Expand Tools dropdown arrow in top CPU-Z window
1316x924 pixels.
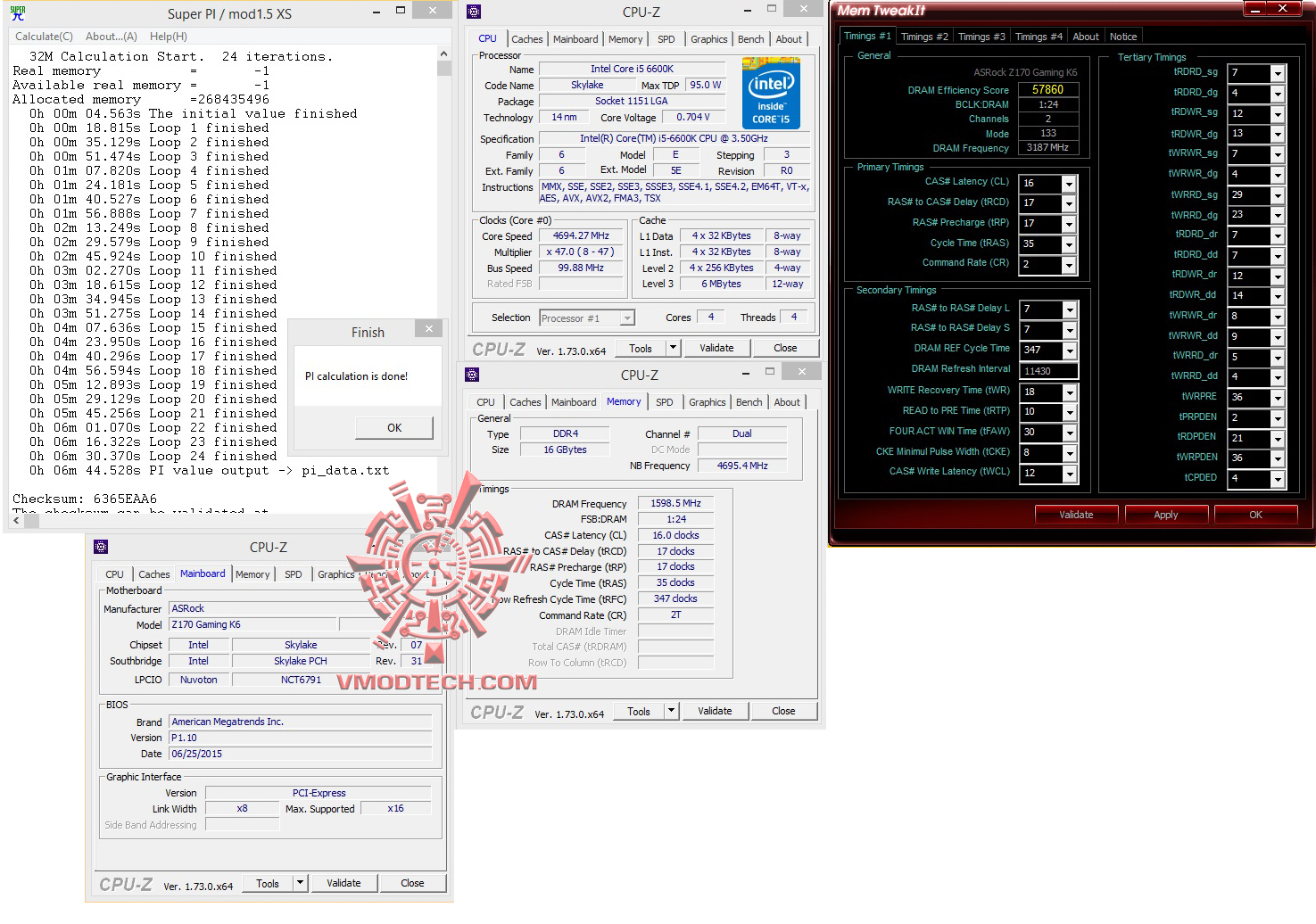[x=674, y=349]
